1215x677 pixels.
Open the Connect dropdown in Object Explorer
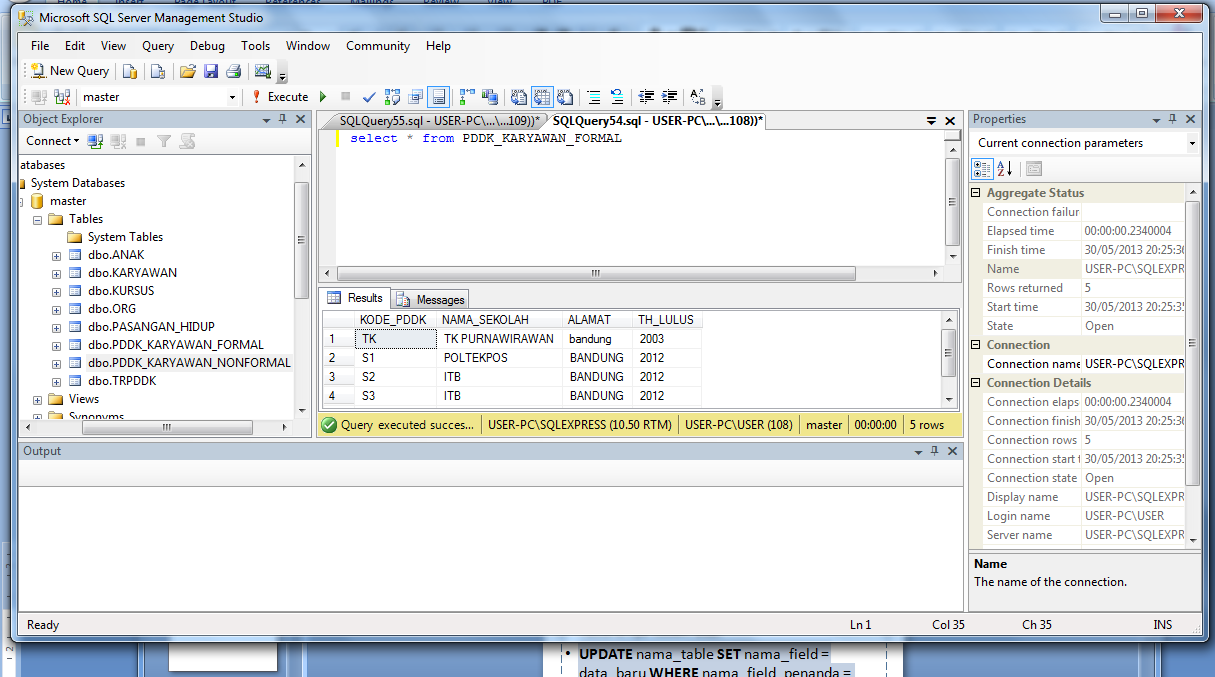[51, 141]
